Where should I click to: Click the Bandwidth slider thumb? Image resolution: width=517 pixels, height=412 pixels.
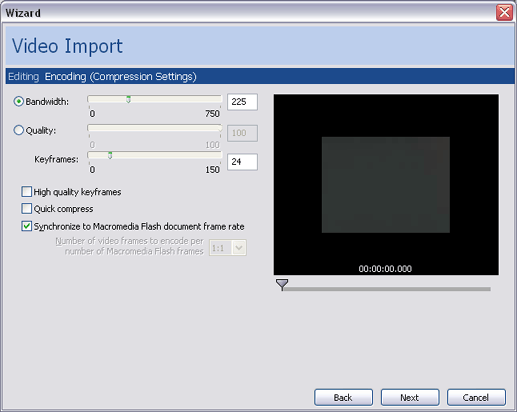point(128,99)
